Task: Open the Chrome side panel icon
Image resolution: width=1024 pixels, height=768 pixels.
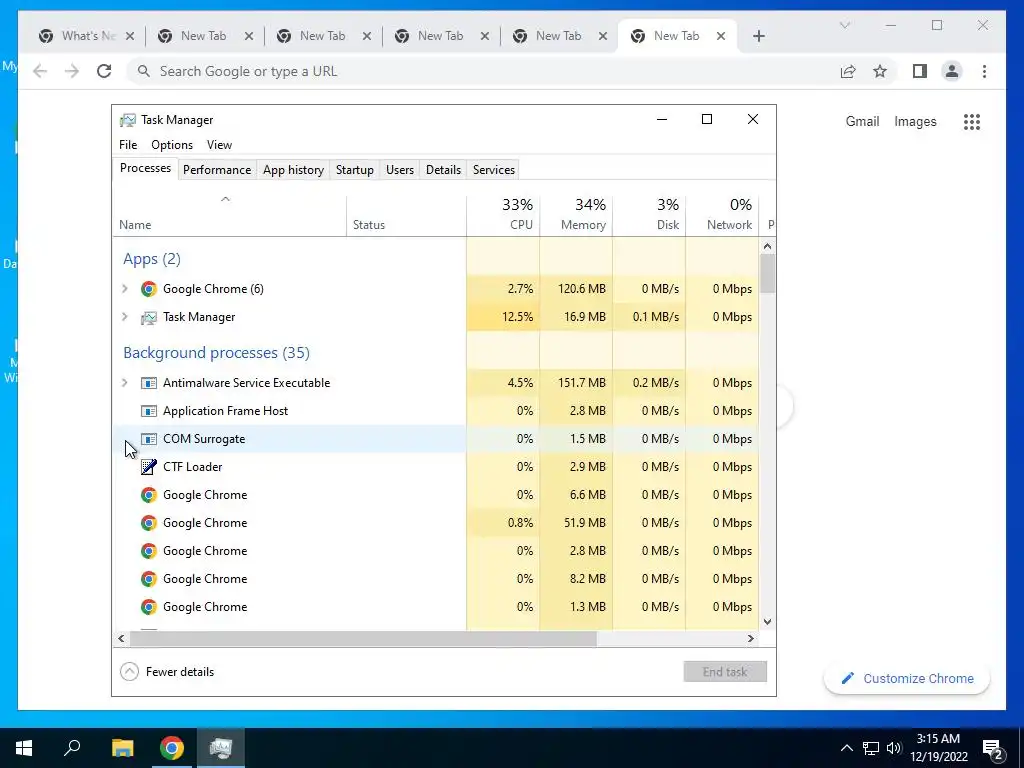Action: 920,71
